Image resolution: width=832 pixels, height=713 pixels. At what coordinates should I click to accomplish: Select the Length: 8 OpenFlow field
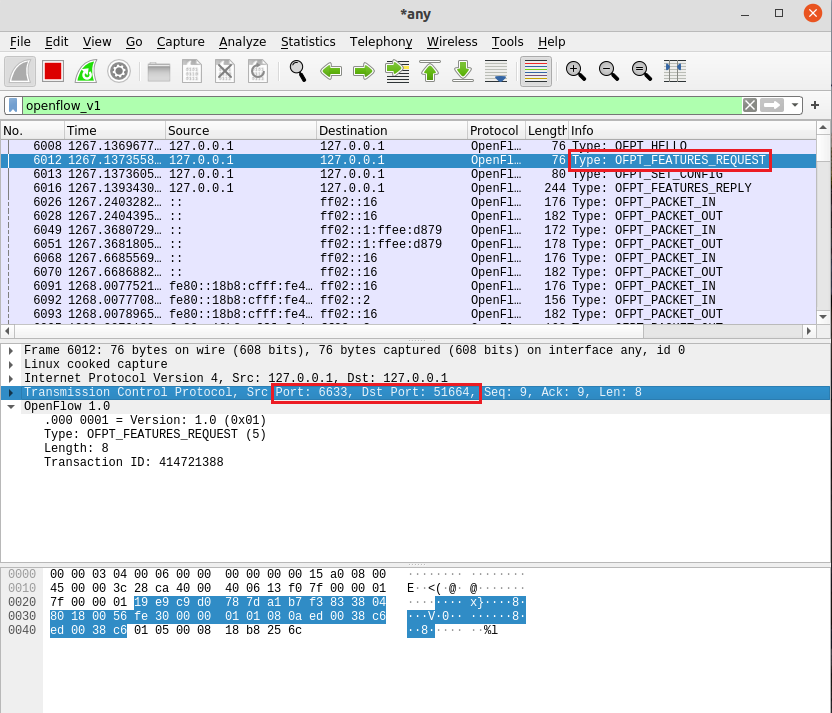tap(76, 448)
